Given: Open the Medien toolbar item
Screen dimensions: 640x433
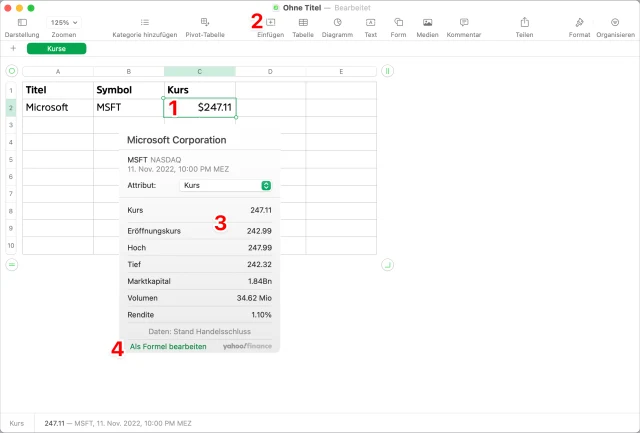Looking at the screenshot, I should coord(427,22).
